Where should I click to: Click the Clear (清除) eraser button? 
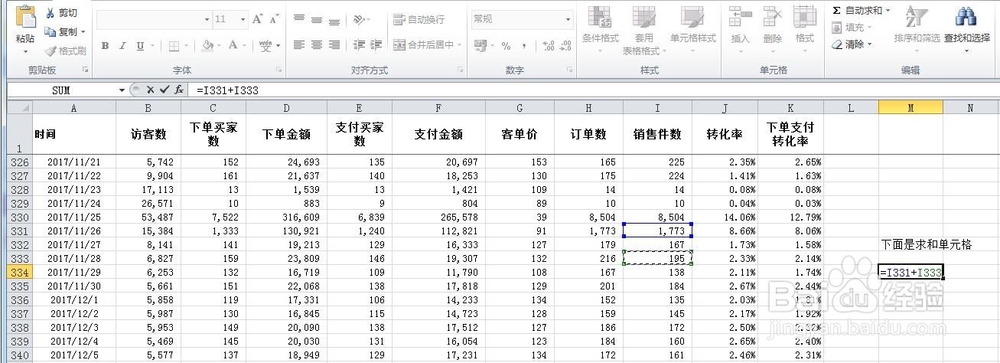coord(848,44)
